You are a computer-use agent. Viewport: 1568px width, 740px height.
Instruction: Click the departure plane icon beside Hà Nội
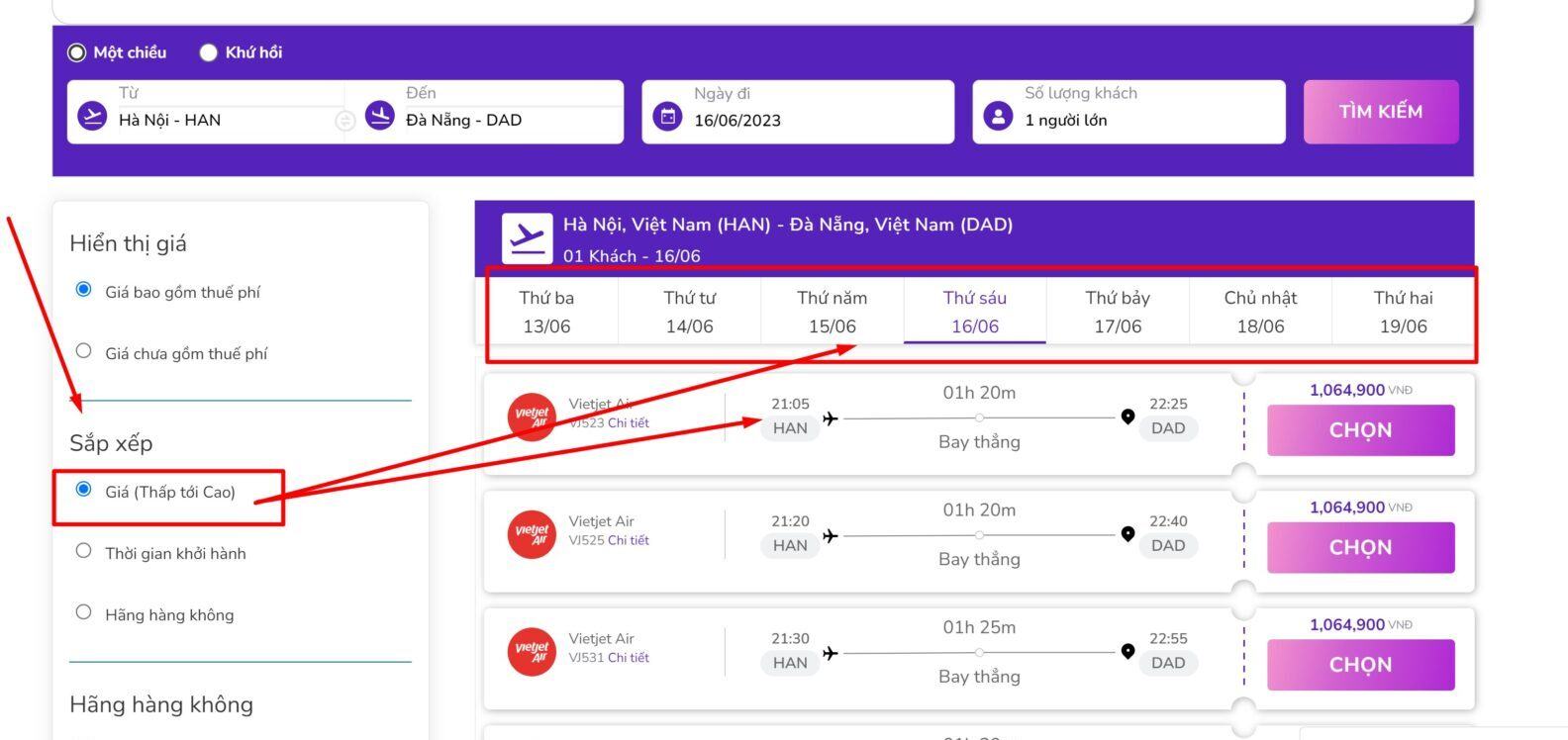[92, 116]
